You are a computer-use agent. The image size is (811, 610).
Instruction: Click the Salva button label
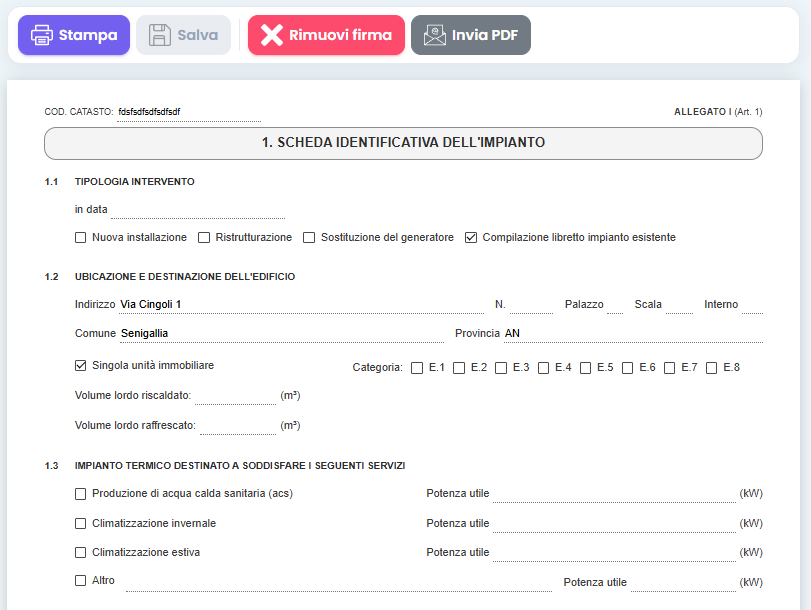coord(198,35)
